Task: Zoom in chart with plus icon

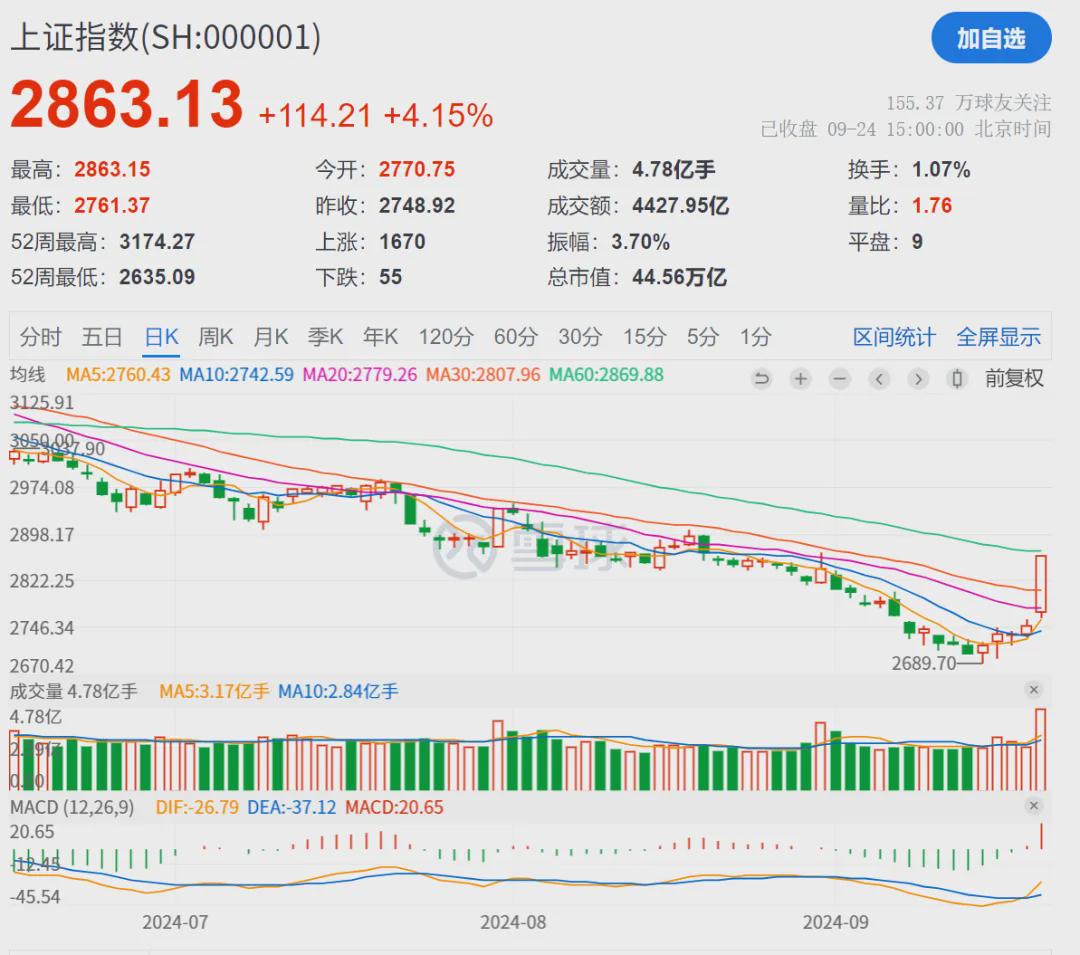Action: click(x=800, y=379)
